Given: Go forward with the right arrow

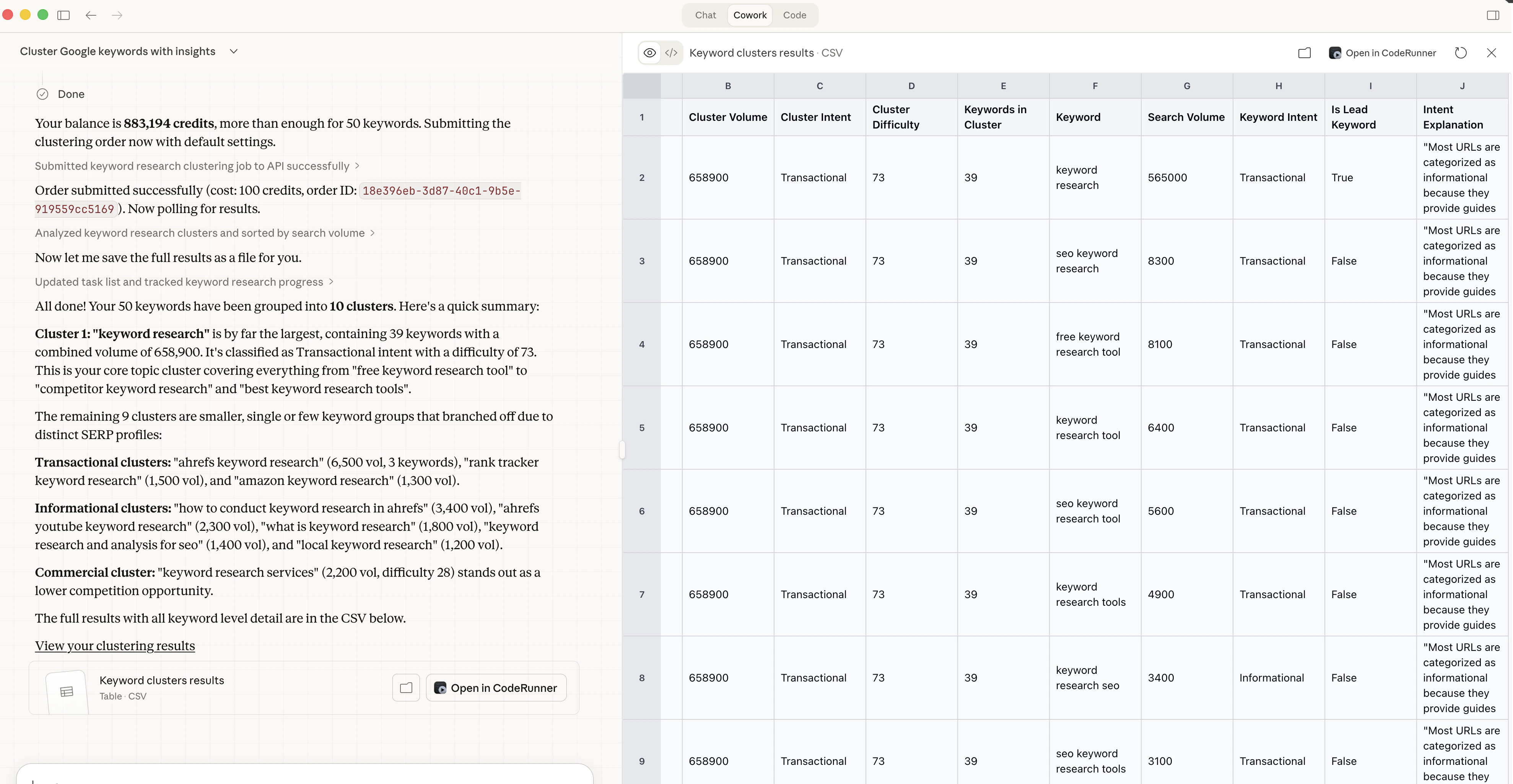Looking at the screenshot, I should point(117,15).
